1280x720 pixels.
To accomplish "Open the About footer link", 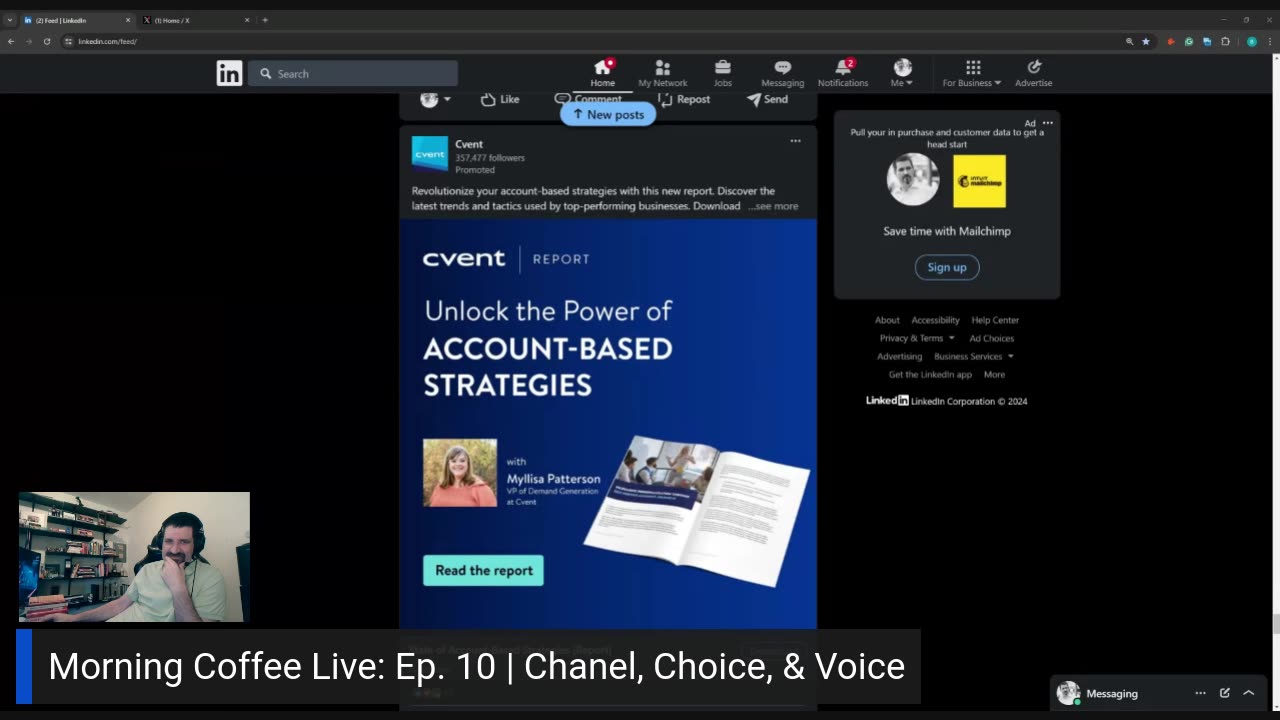I will point(887,320).
